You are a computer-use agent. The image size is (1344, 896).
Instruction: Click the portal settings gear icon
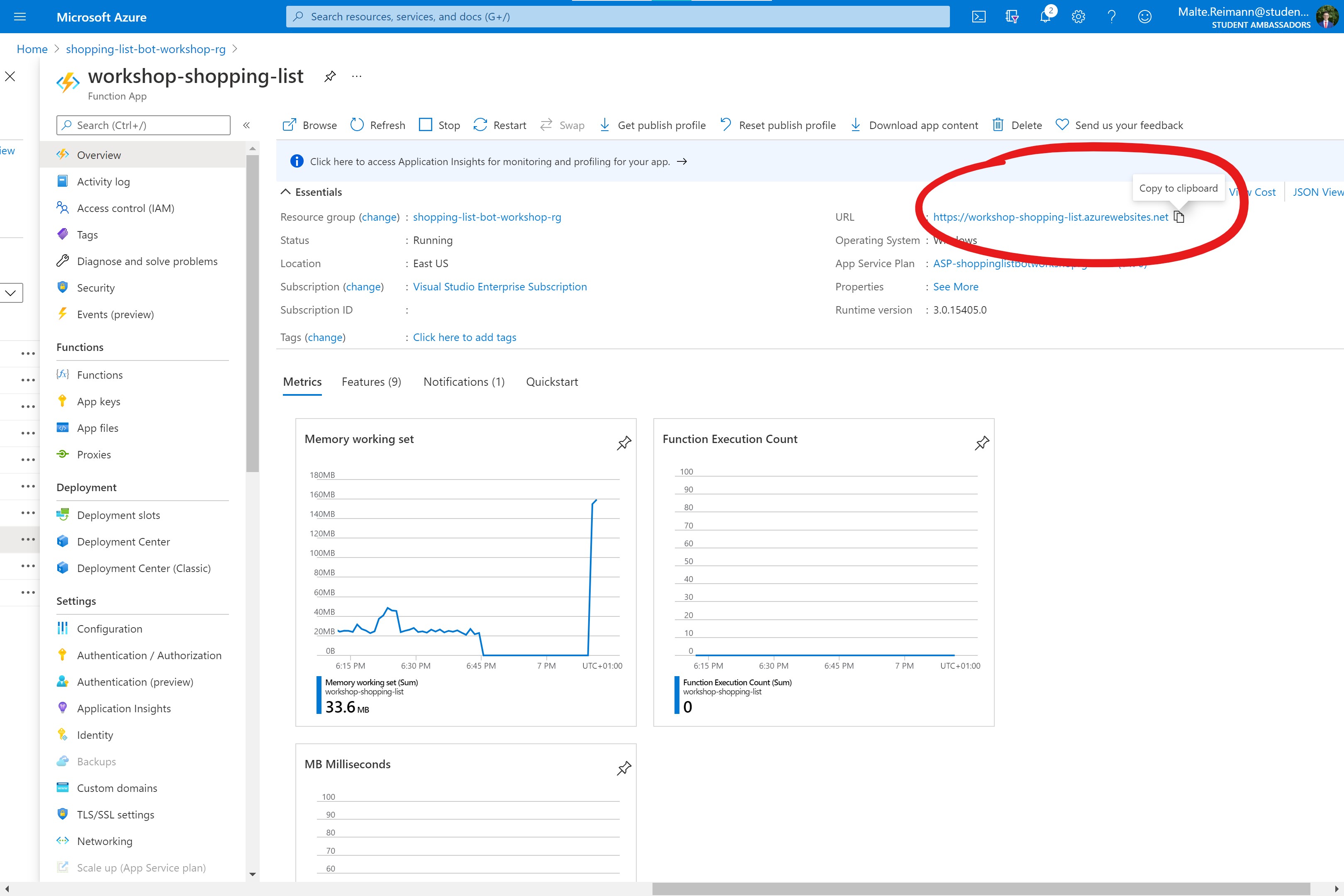pos(1078,17)
